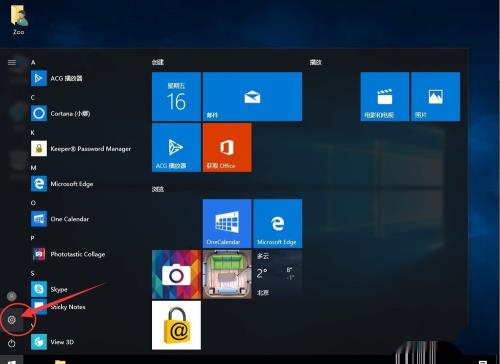The image size is (500, 364).
Task: Open the Photos tile
Action: tap(436, 96)
